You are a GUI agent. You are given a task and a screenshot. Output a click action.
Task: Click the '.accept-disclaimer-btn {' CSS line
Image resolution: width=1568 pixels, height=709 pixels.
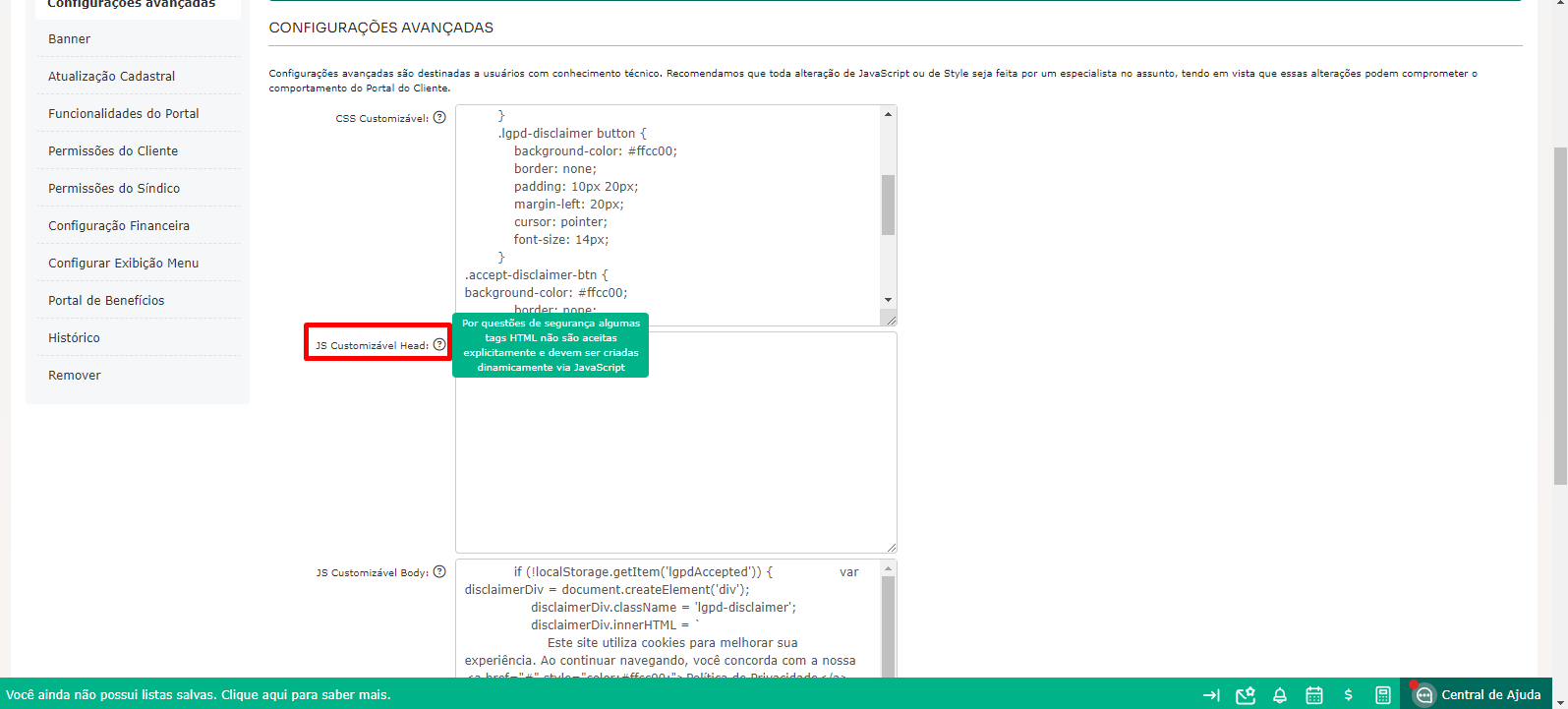click(537, 275)
